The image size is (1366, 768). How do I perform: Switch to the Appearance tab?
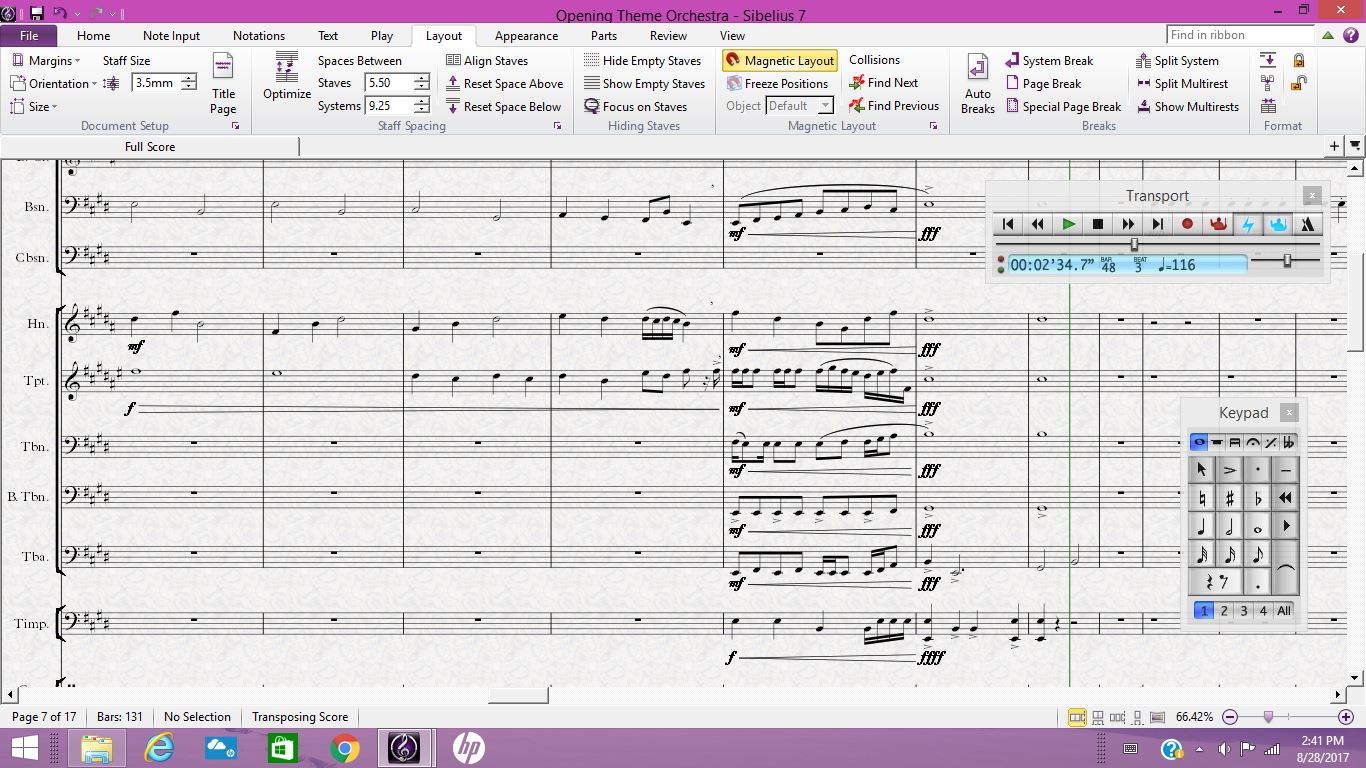point(526,36)
